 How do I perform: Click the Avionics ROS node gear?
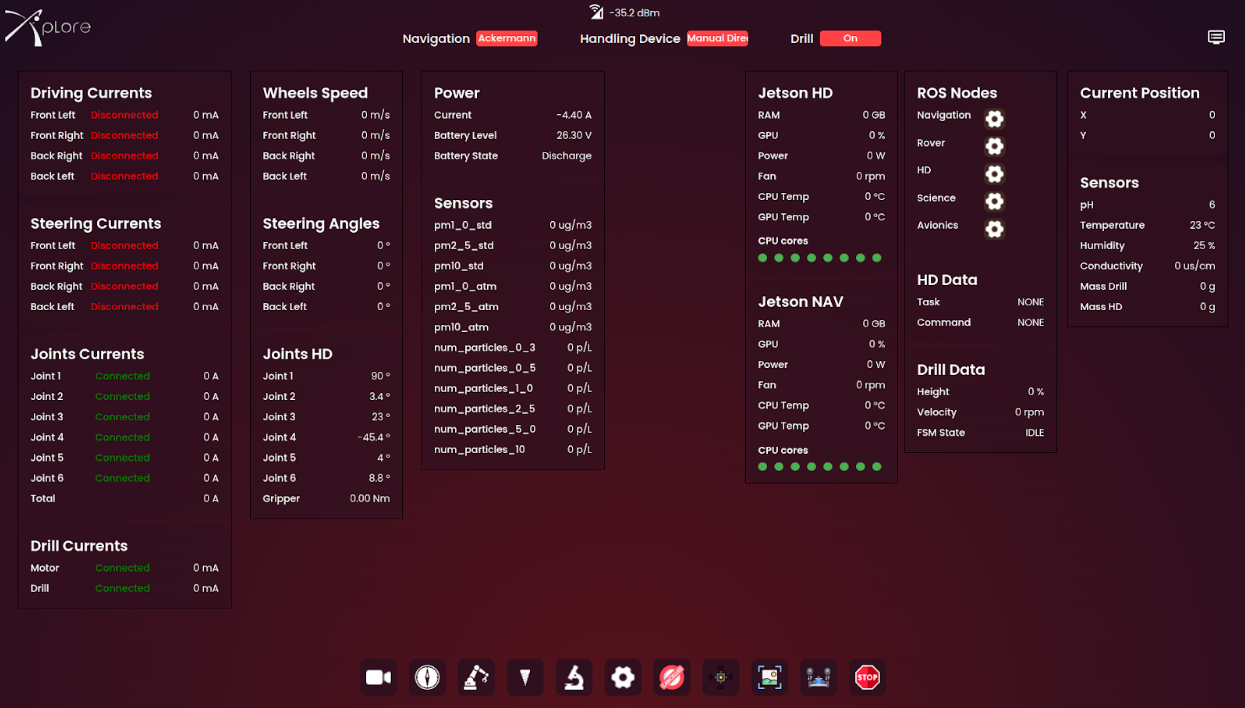point(994,229)
